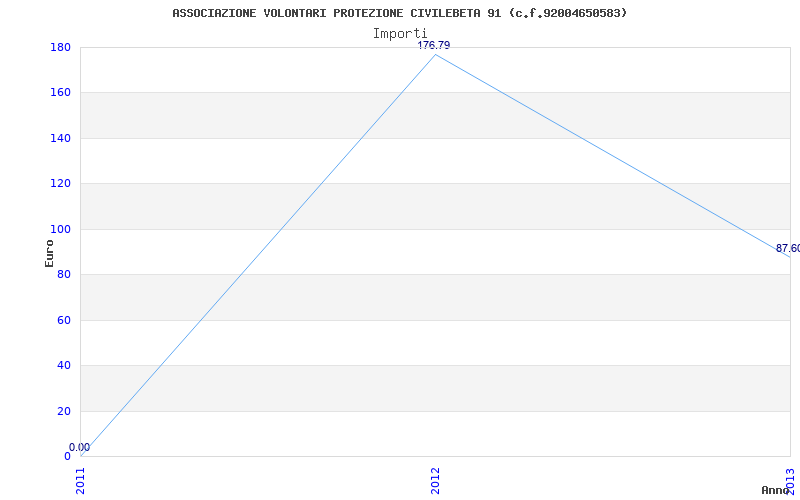Click the Importi subtitle

click(399, 34)
